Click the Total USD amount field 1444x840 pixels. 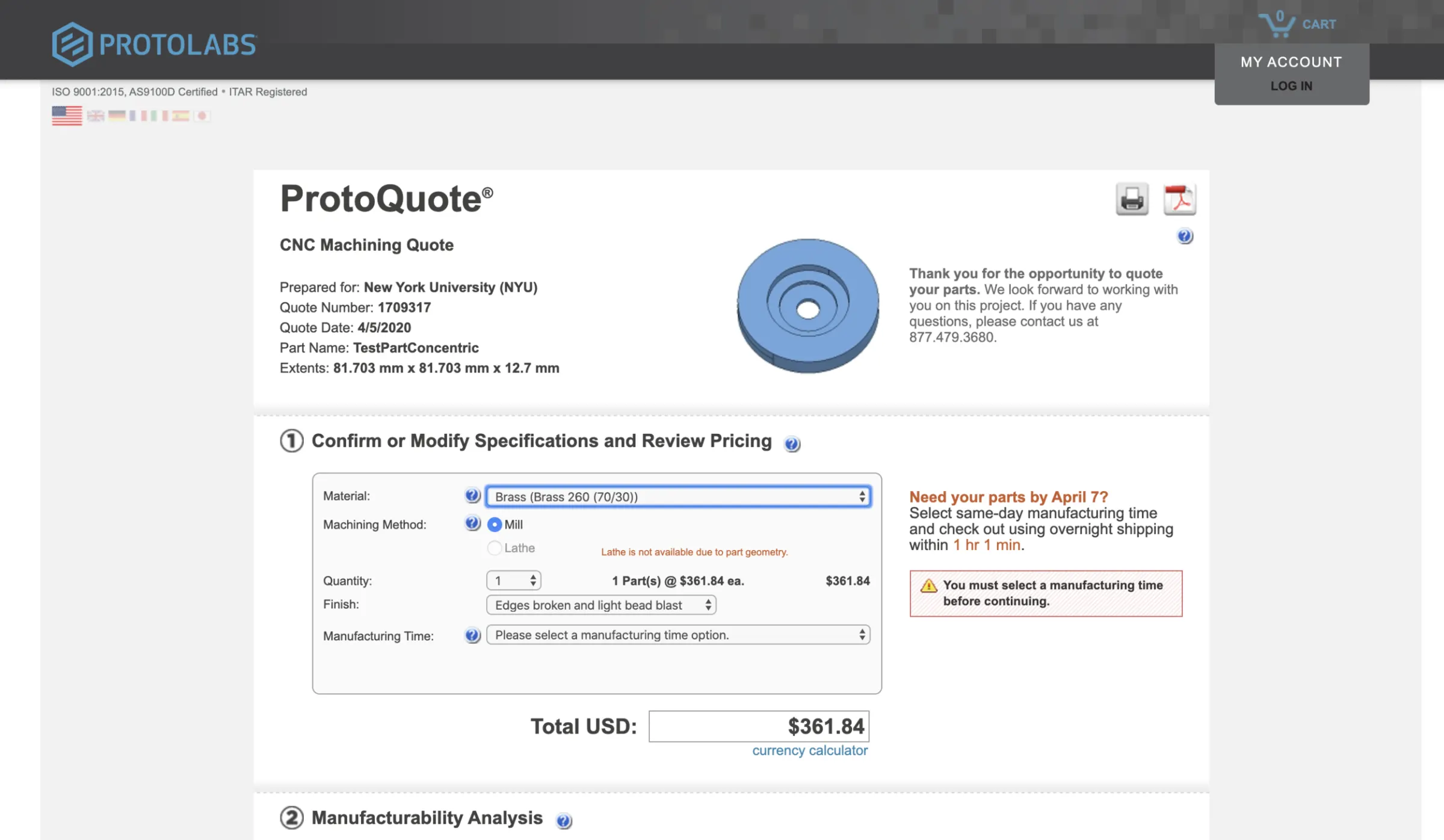[x=759, y=726]
